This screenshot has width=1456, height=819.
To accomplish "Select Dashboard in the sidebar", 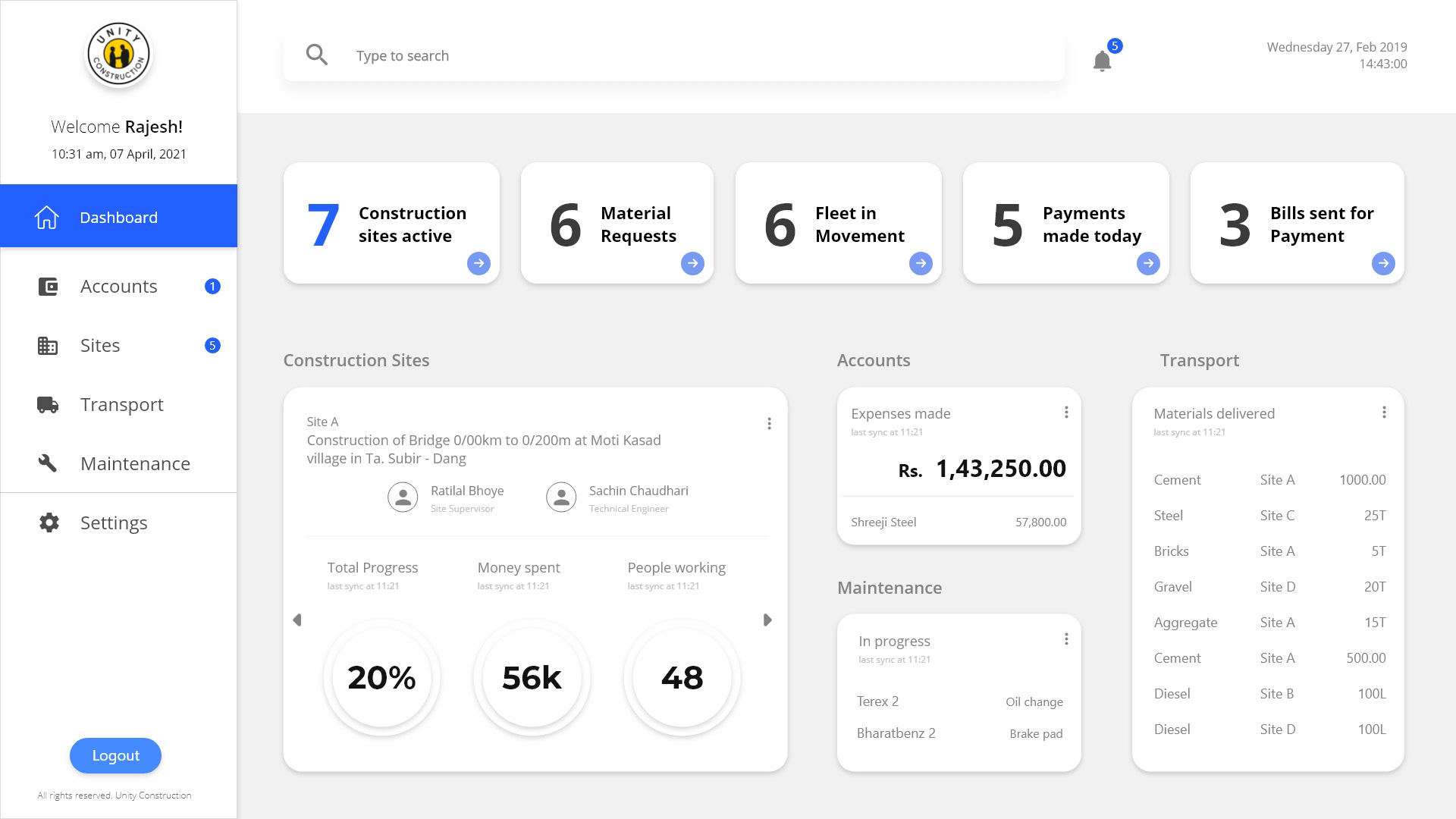I will 118,216.
